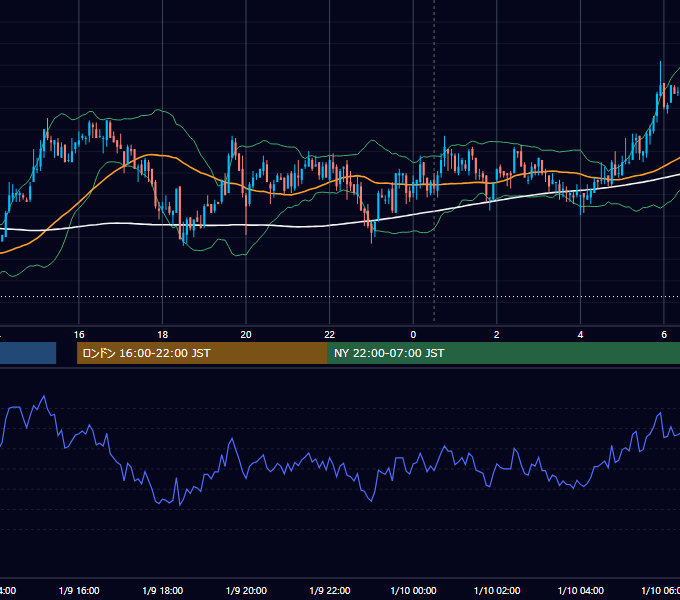This screenshot has width=680, height=600.
Task: Click the '1/9 18:00' date label
Action: pyautogui.click(x=163, y=590)
